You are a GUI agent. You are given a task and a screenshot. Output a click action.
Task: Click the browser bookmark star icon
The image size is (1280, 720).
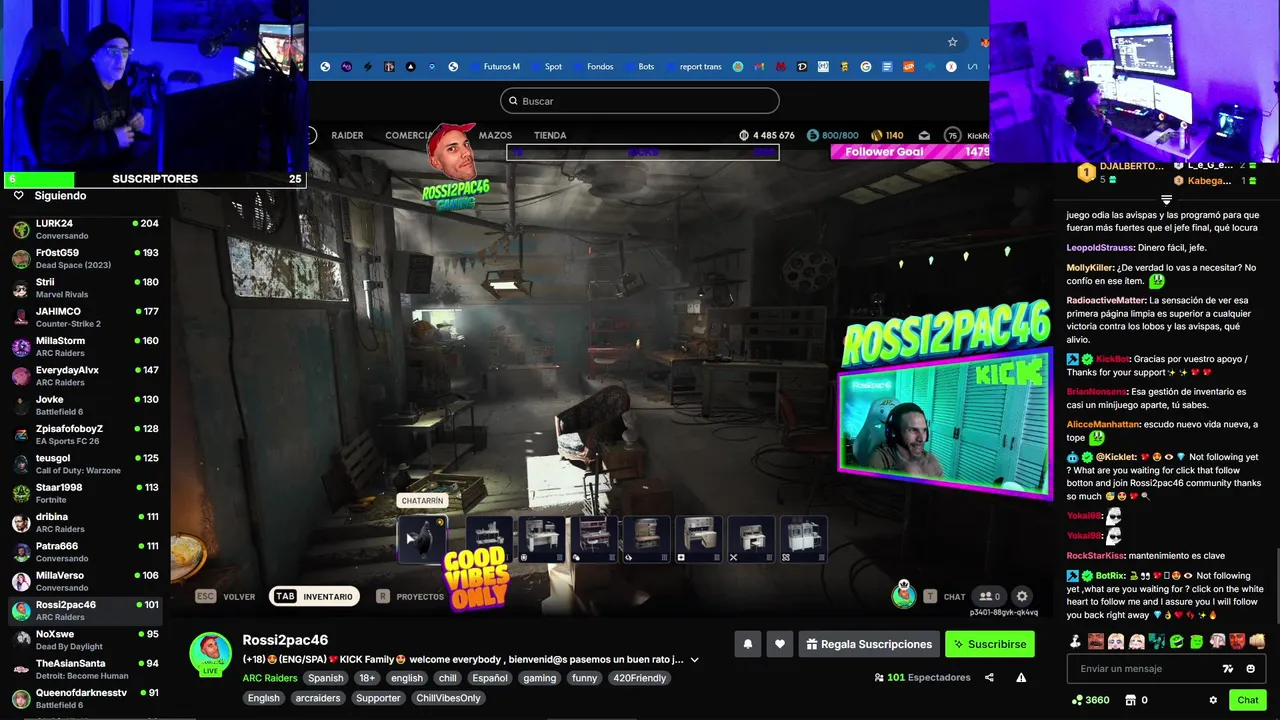tap(952, 42)
